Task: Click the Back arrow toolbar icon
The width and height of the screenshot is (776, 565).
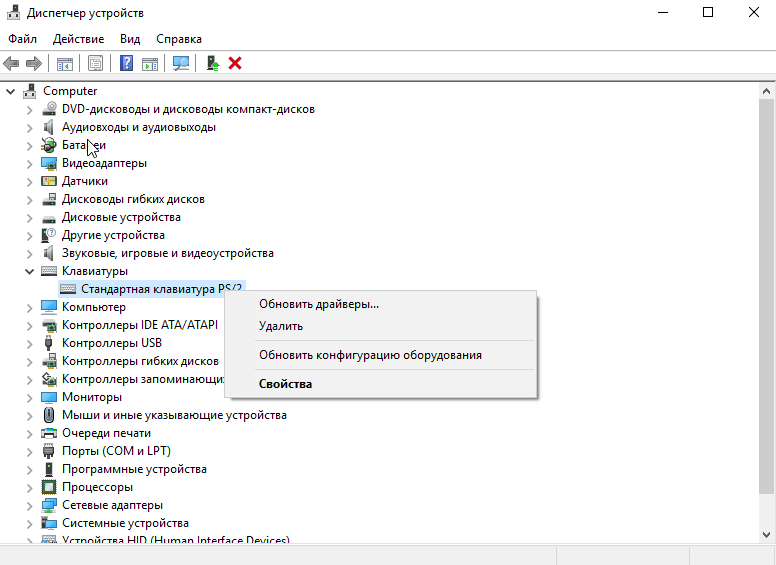Action: 11,63
